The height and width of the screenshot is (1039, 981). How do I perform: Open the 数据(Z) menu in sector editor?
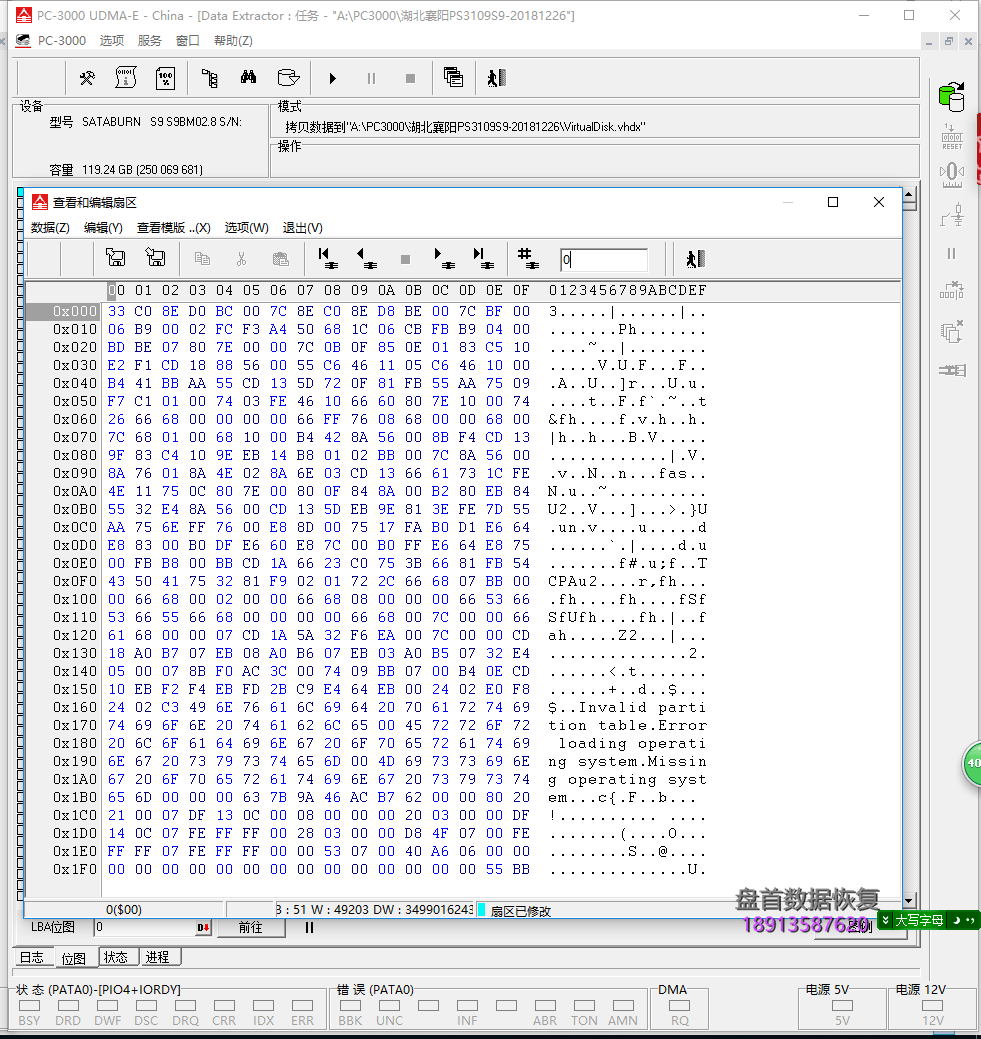(50, 227)
